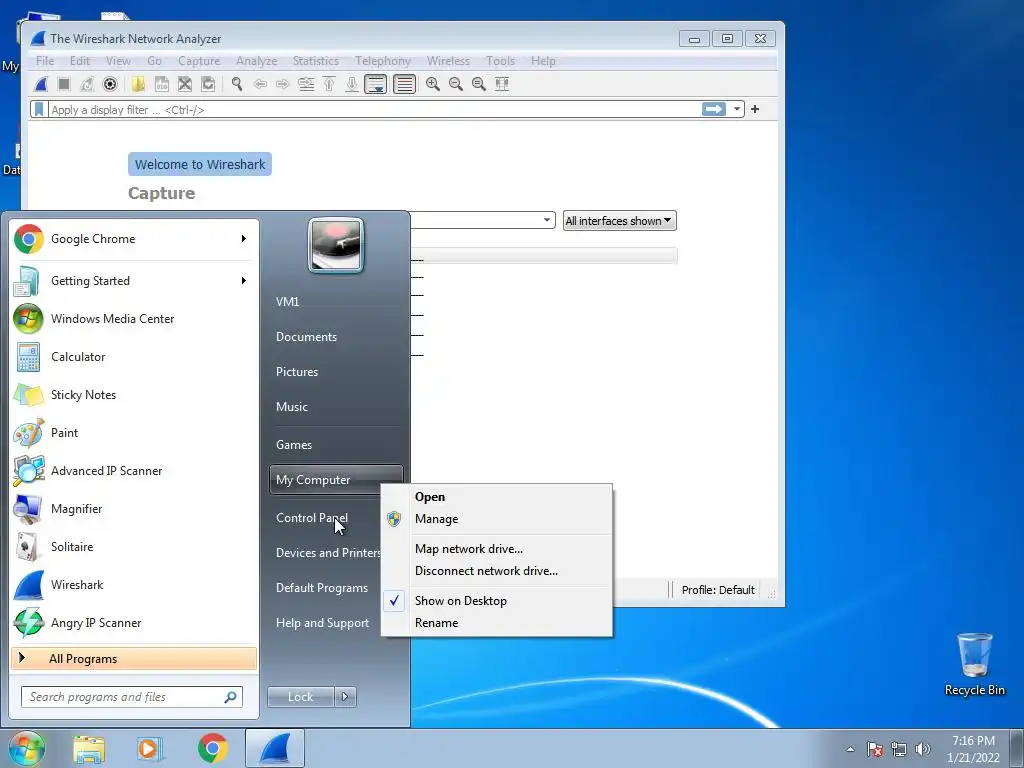
Task: Add a display filter button with plus
Action: tap(755, 109)
